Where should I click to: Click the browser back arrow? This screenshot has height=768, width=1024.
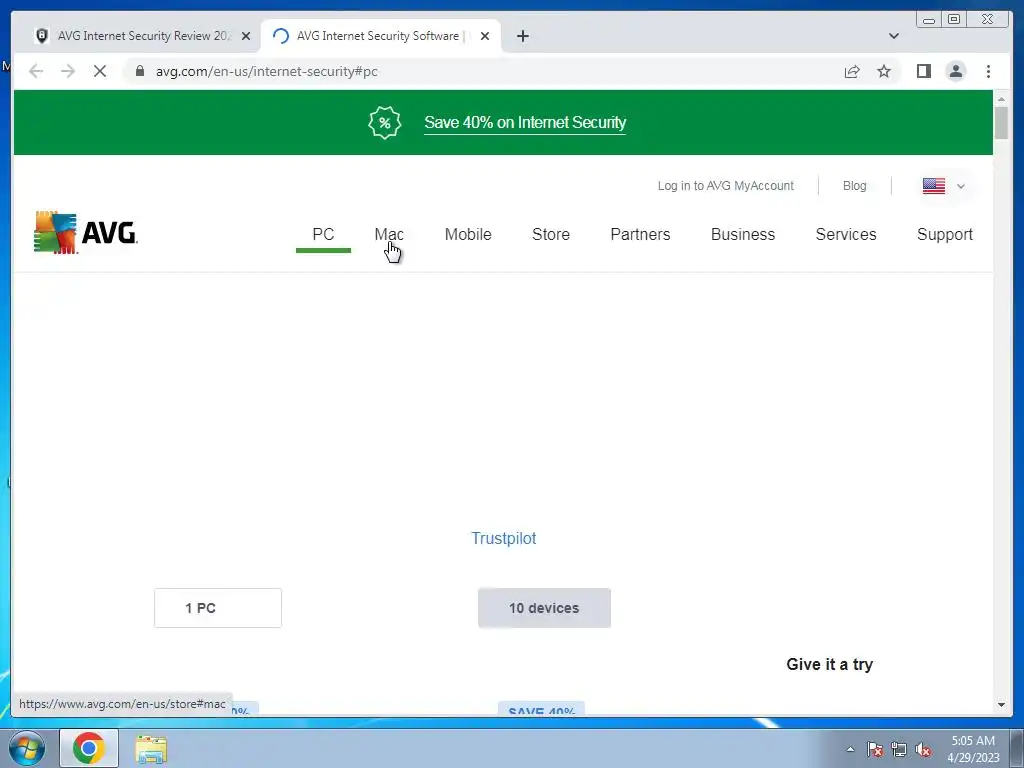pos(36,71)
